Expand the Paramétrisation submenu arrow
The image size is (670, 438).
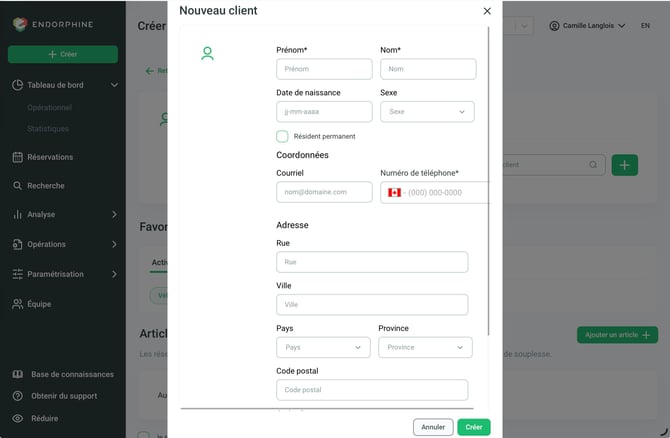[114, 274]
